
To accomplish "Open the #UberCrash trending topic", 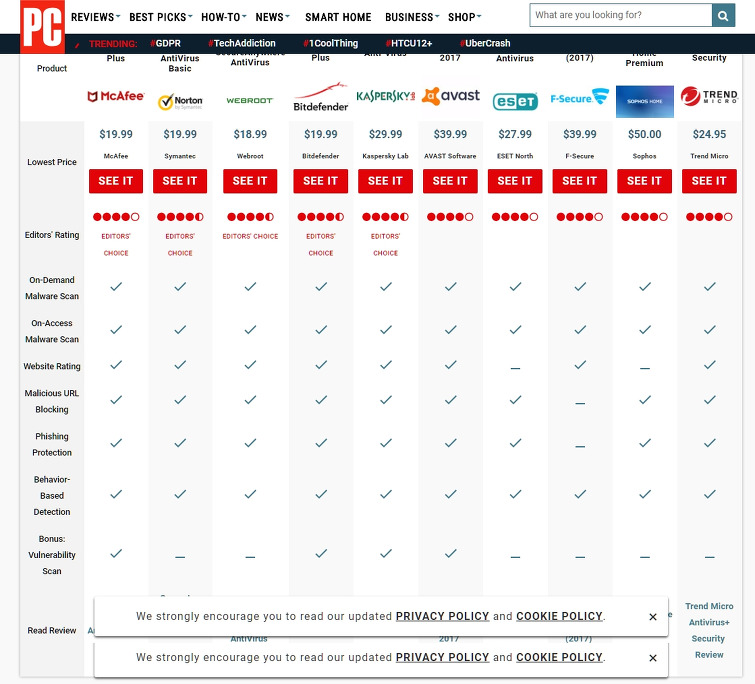I will click(x=485, y=43).
